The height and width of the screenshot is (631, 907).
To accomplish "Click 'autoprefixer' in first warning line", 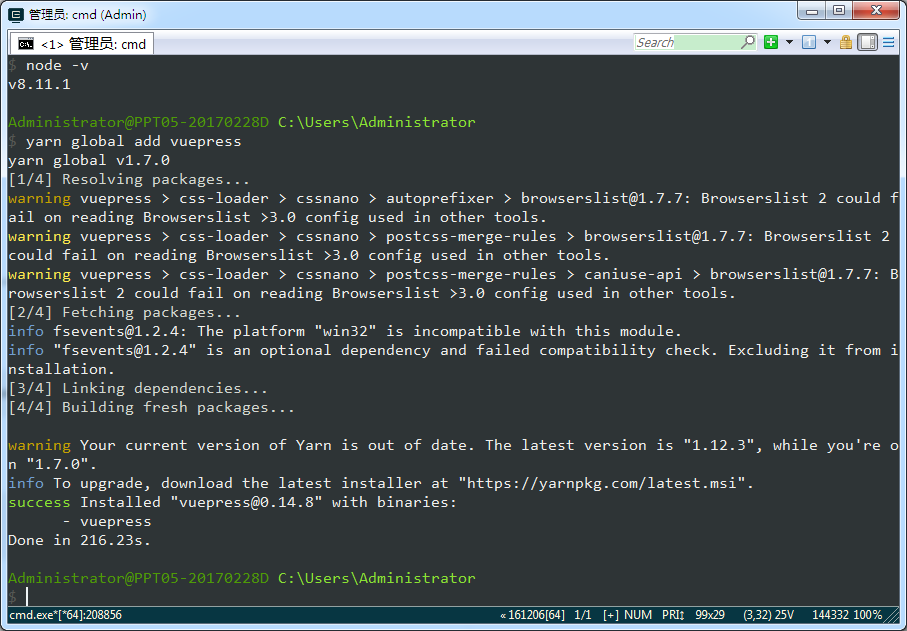I will click(440, 198).
